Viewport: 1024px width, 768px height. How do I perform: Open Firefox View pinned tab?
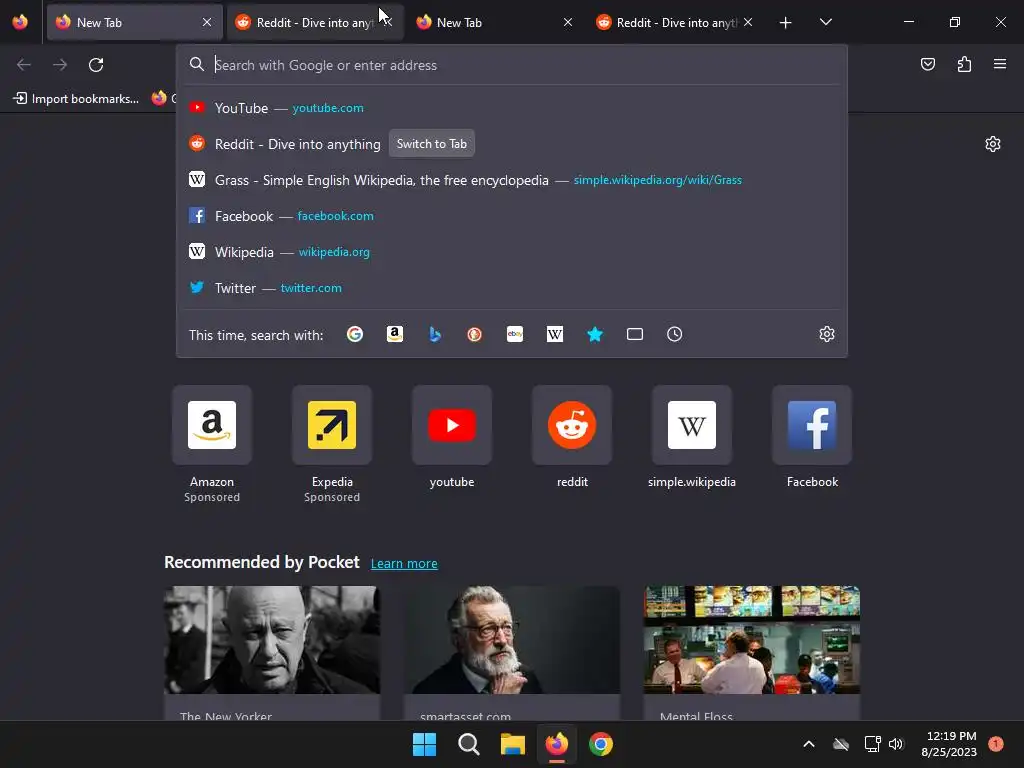(20, 22)
